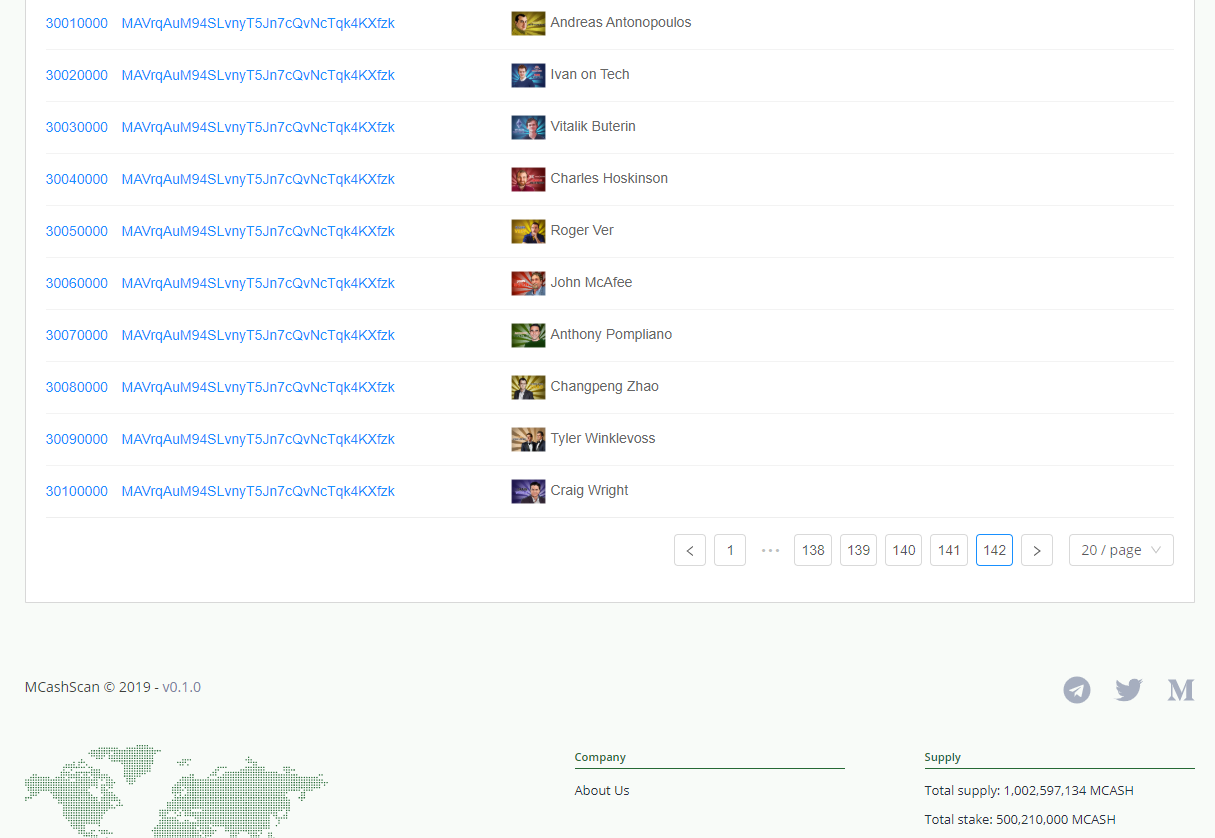The image size is (1215, 838).
Task: Click Changpeng Zhao avatar thumbnail
Action: (x=528, y=387)
